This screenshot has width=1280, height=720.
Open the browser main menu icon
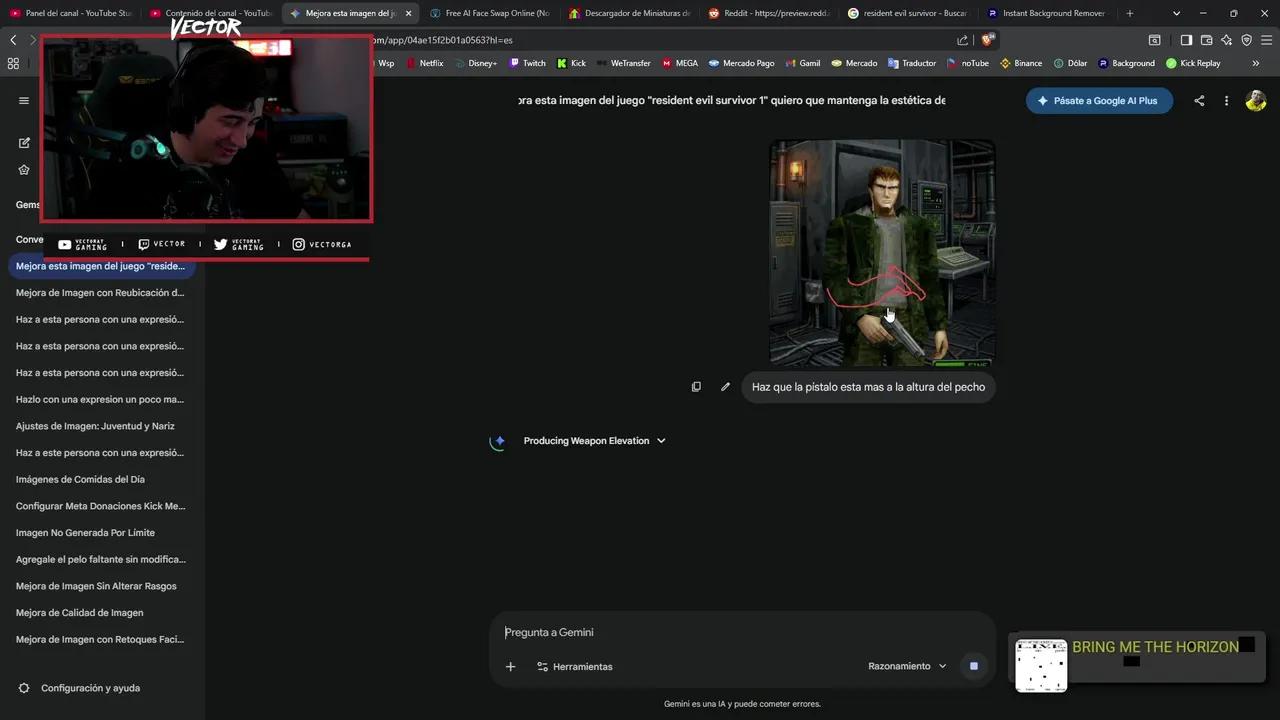pos(1266,40)
